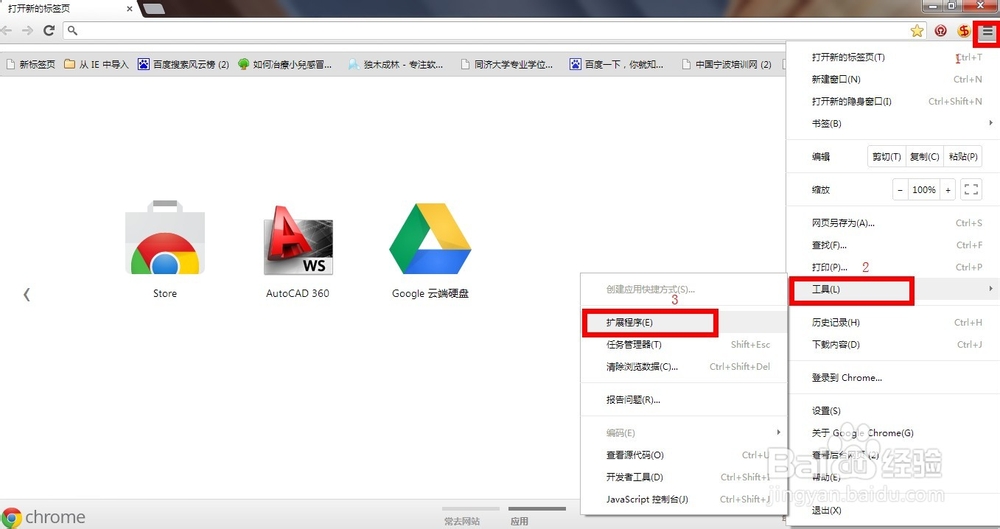Open 设置(S) from the menu

pos(893,410)
